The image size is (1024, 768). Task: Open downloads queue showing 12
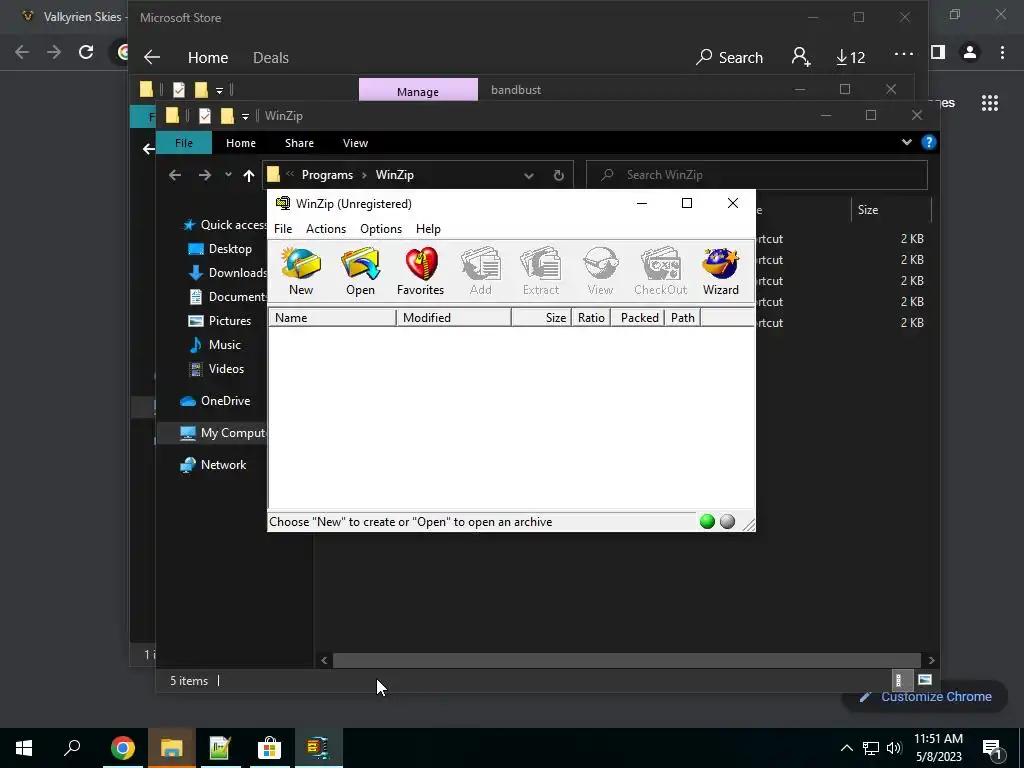coord(850,57)
